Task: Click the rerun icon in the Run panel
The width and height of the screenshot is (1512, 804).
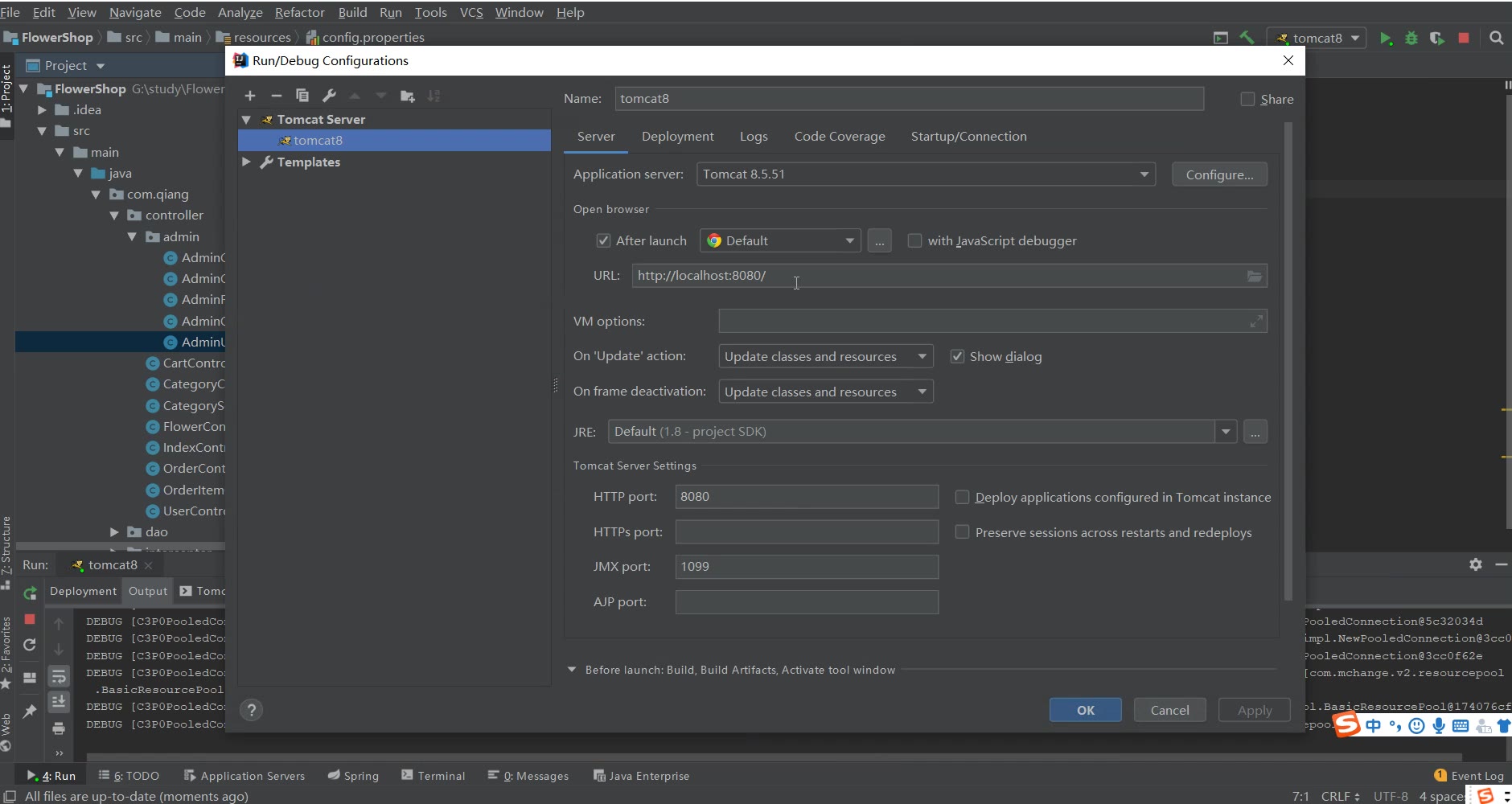Action: coord(30,593)
